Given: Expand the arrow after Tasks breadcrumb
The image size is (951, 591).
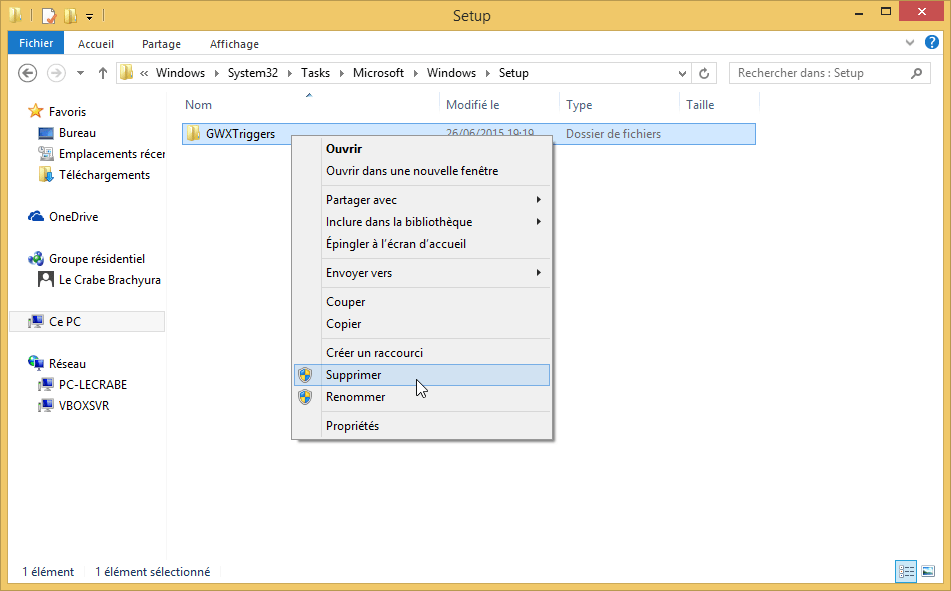Looking at the screenshot, I should tap(341, 73).
